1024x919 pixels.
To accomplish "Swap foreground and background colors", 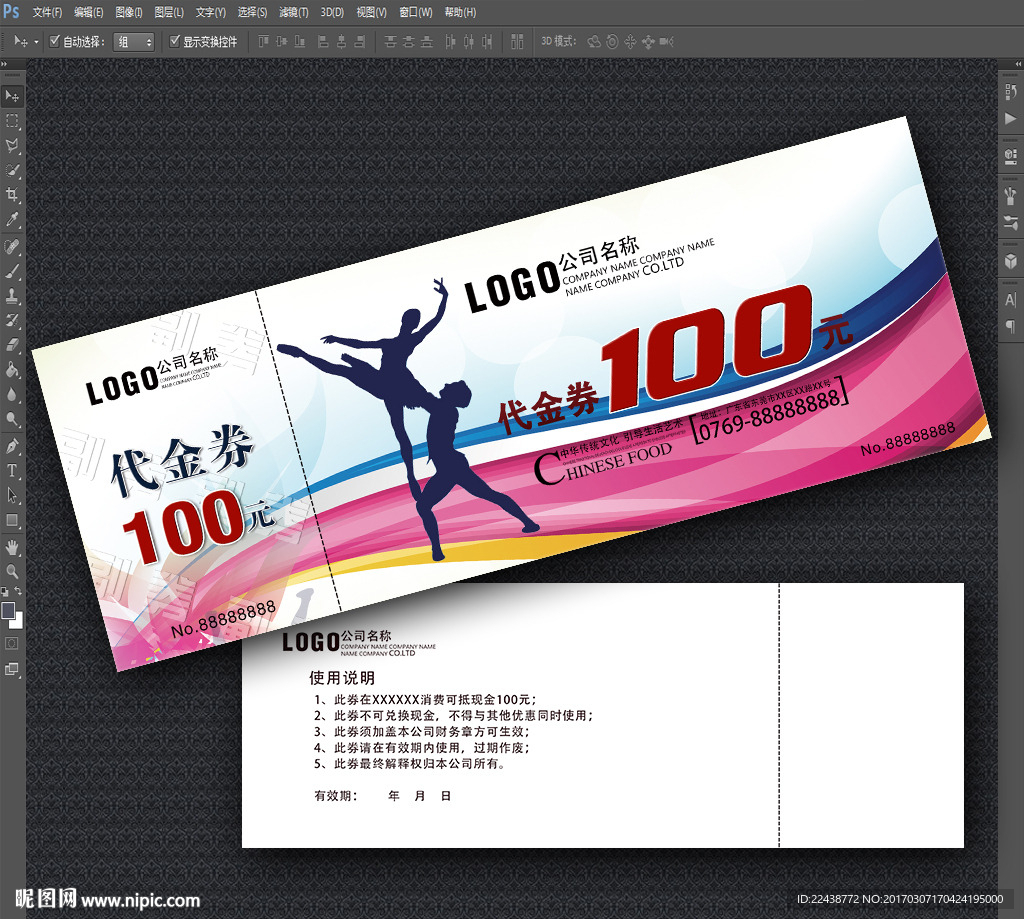I will click(x=18, y=591).
